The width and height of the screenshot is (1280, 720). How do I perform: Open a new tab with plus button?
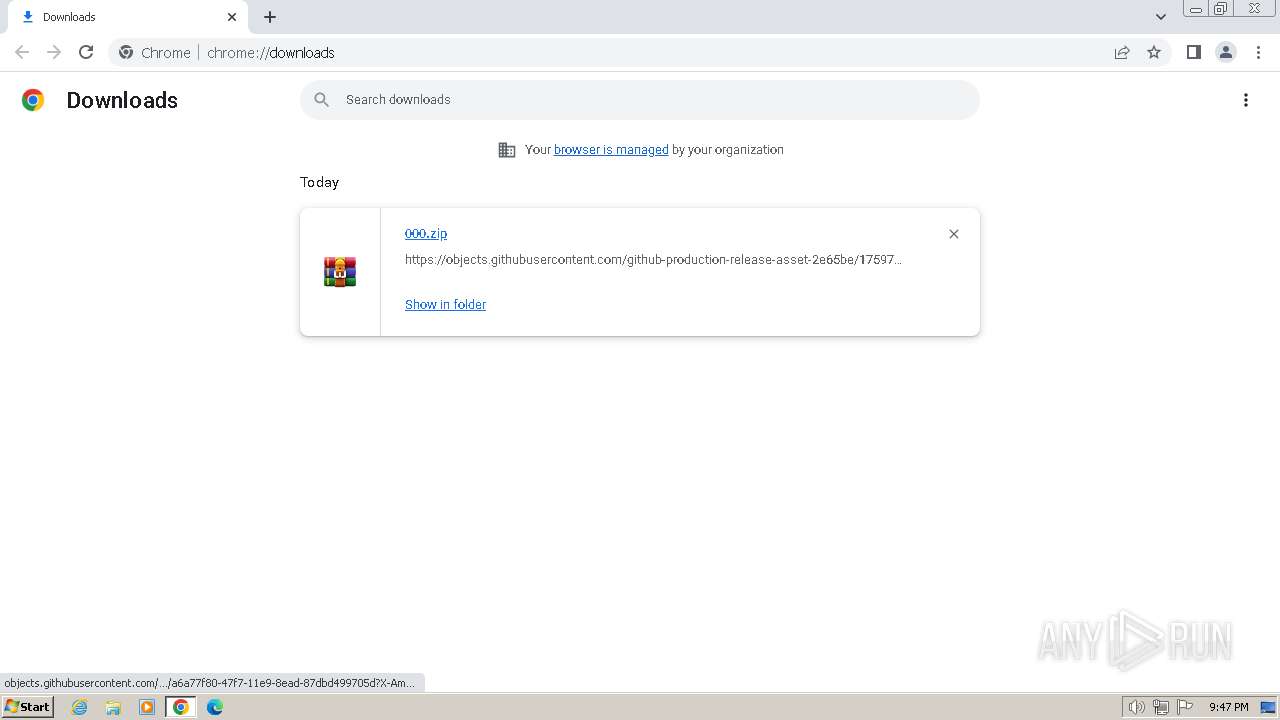270,17
